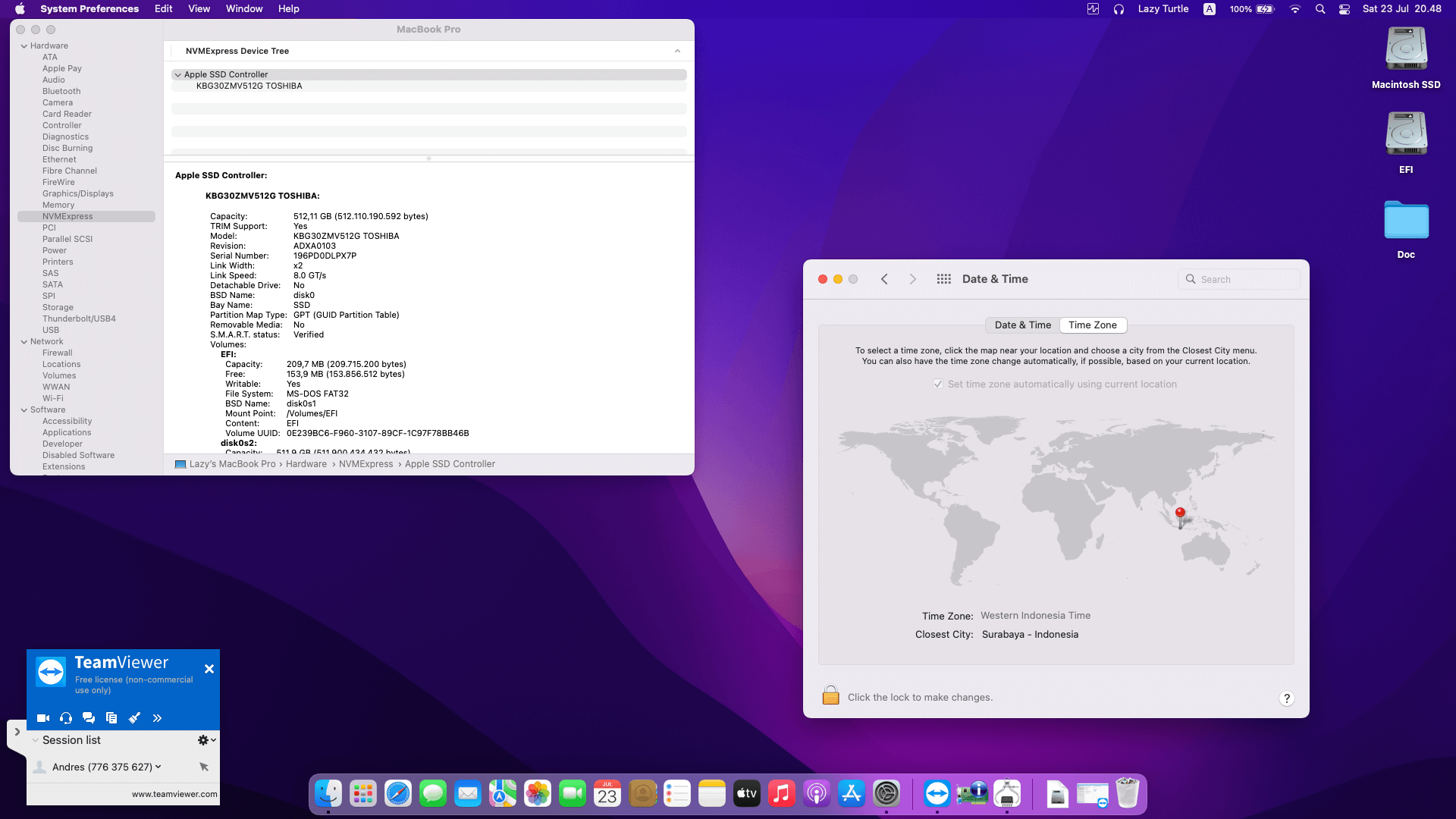The image size is (1456, 819).
Task: Open Photos from the Dock
Action: (538, 794)
